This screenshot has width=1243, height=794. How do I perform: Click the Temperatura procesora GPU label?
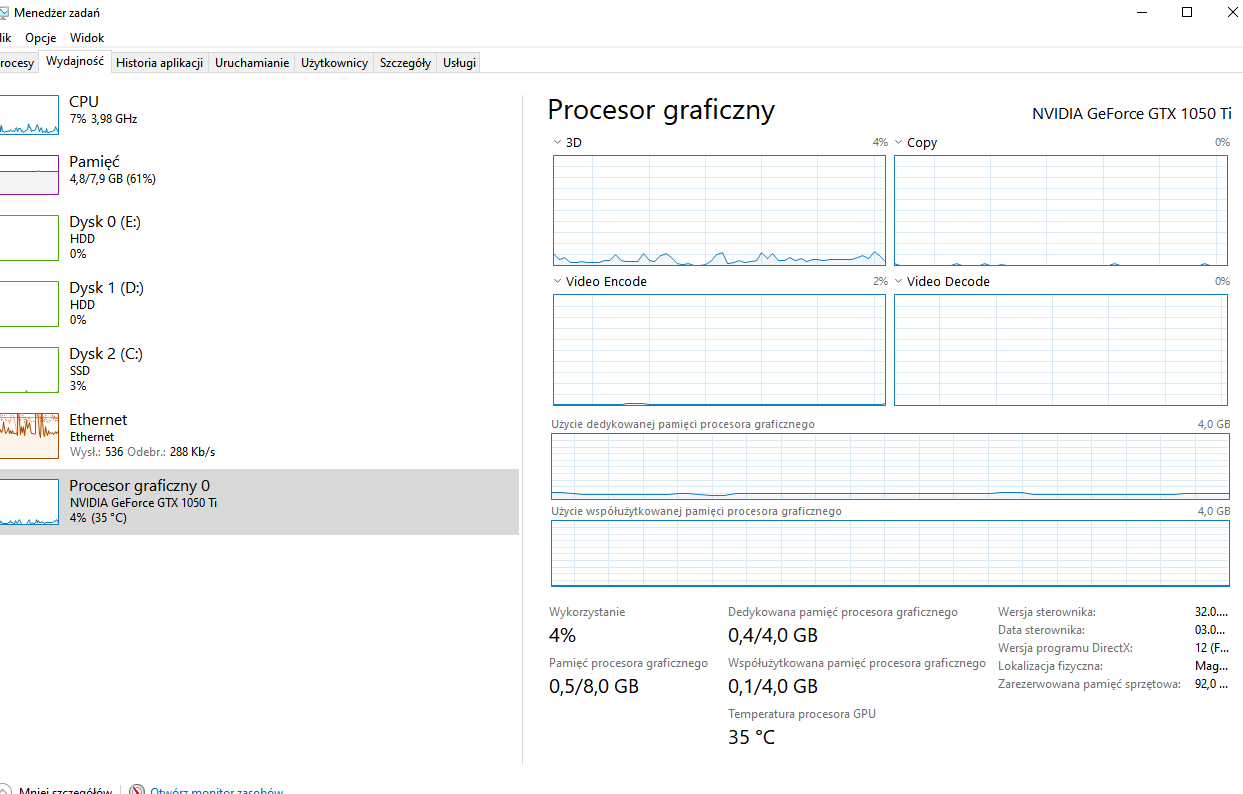802,714
